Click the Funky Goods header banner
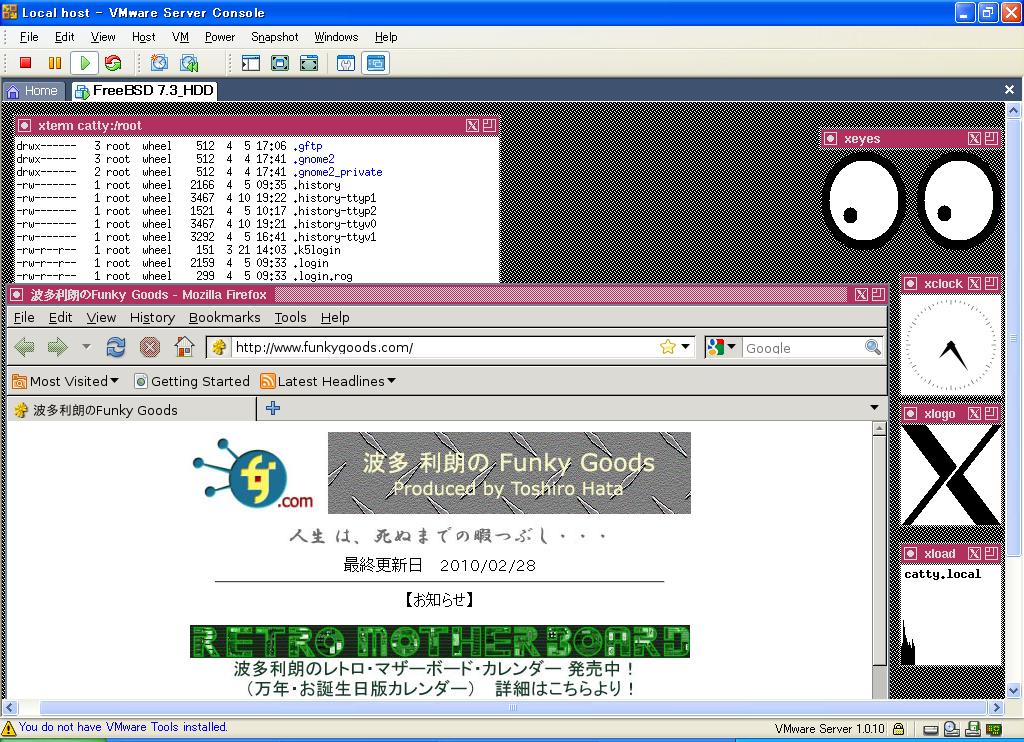 [509, 473]
